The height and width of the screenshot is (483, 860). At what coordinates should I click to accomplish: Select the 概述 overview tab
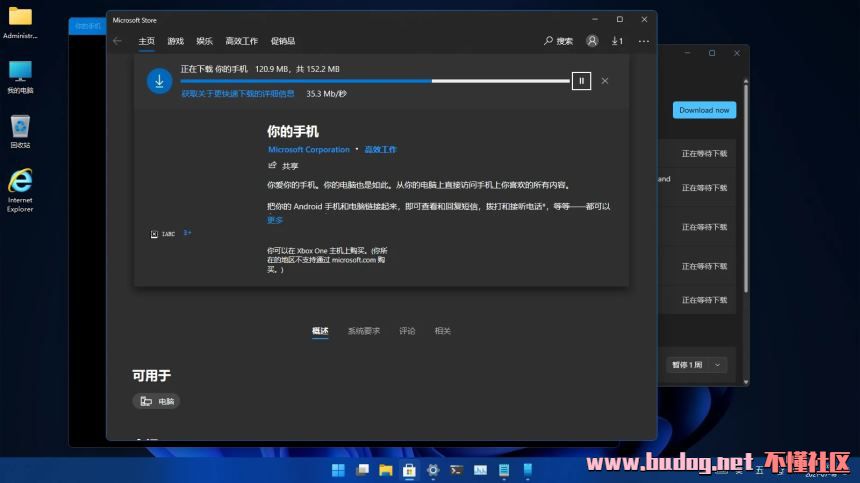320,331
